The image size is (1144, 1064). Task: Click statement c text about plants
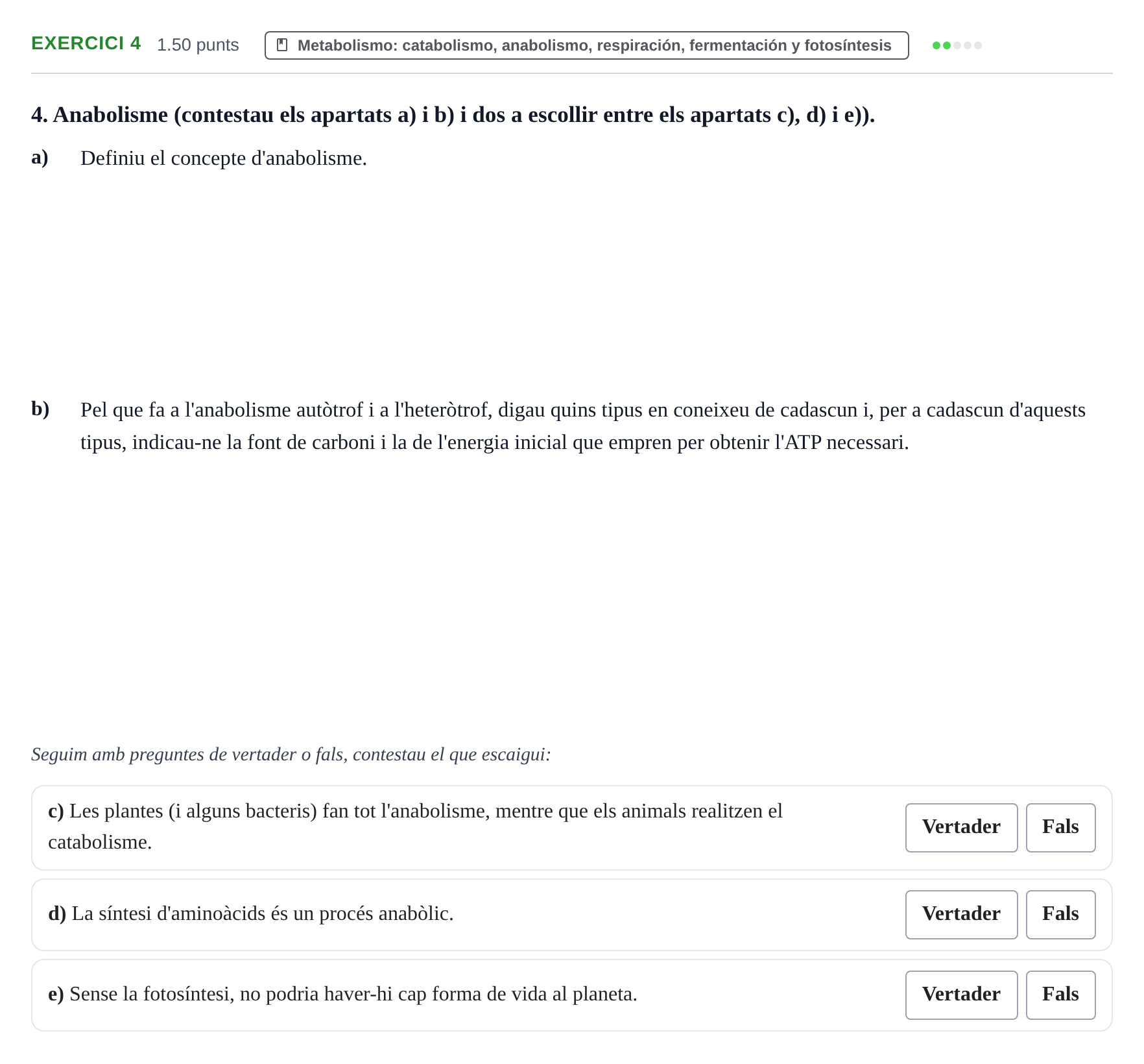click(x=415, y=827)
